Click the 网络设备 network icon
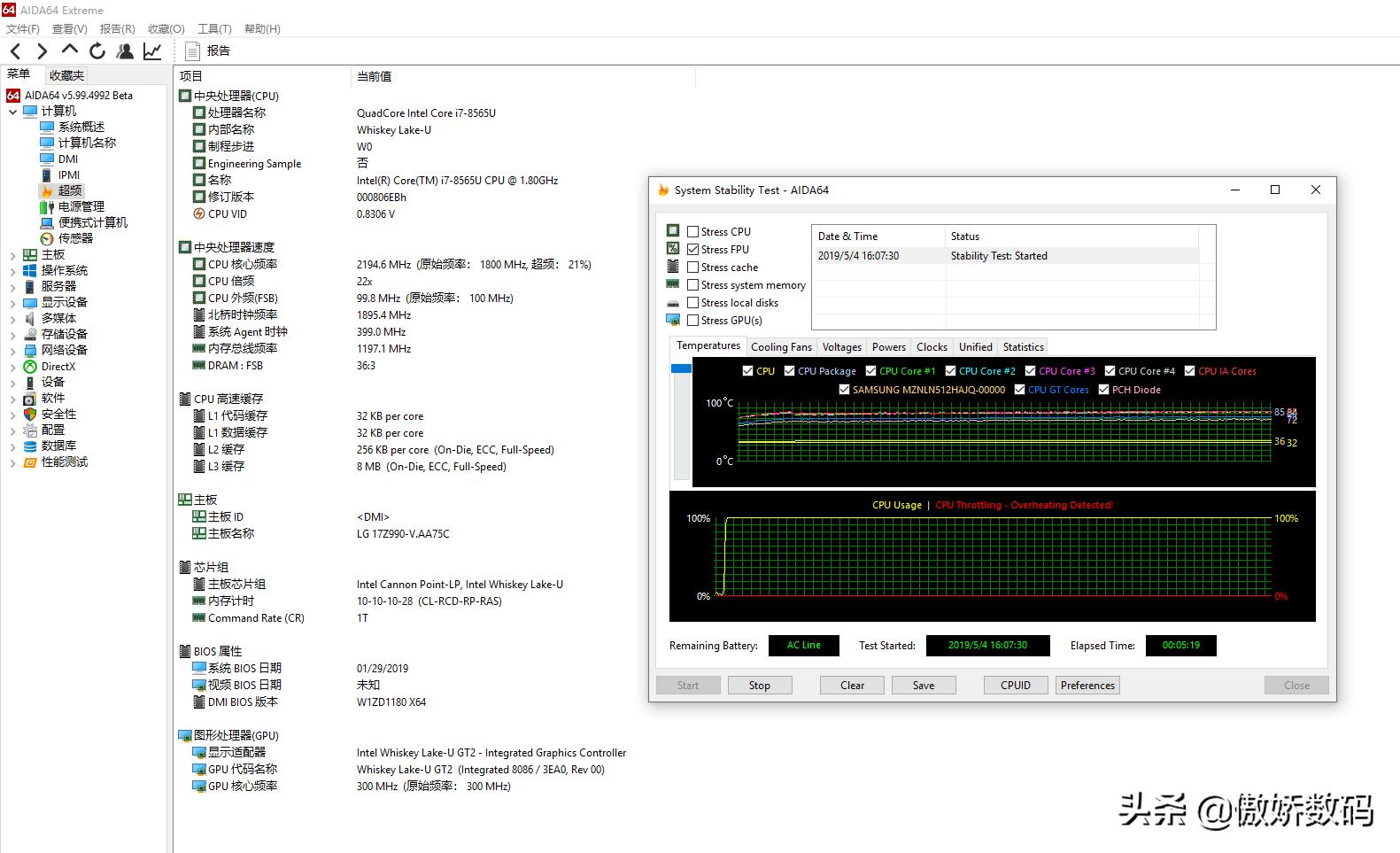Image resolution: width=1400 pixels, height=853 pixels. pyautogui.click(x=30, y=350)
